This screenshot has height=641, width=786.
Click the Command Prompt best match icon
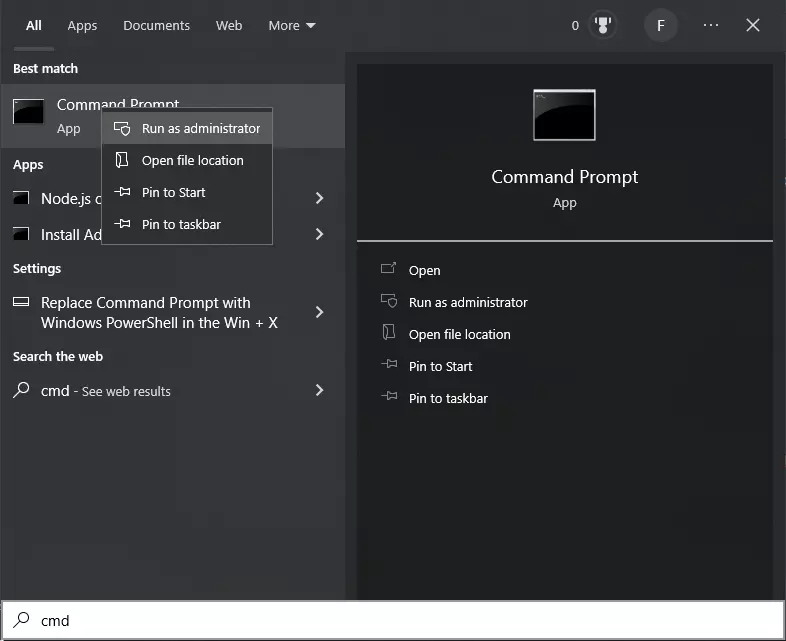[28, 111]
